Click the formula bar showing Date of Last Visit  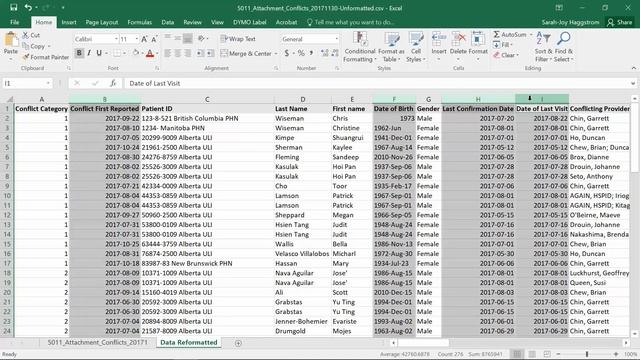pyautogui.click(x=376, y=83)
